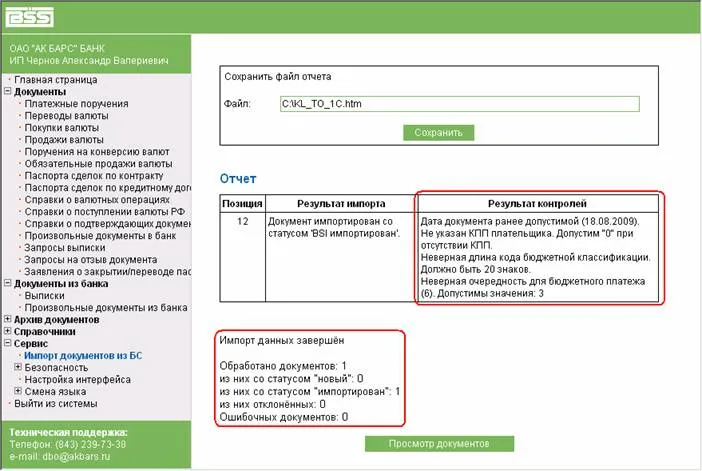Open Справки о поступлении валюты РФ
702x471 pixels.
pos(104,212)
